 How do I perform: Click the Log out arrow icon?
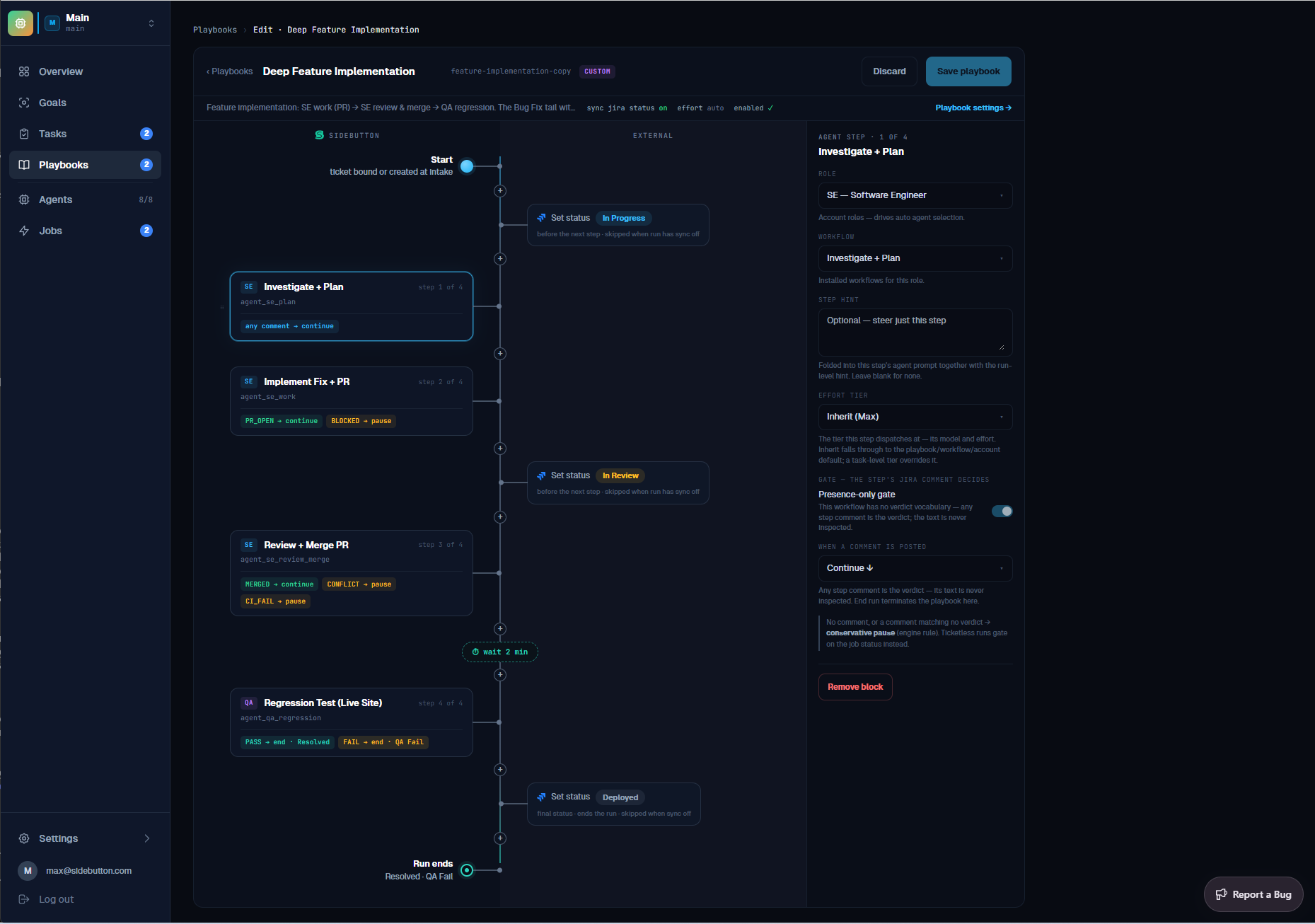(x=24, y=899)
